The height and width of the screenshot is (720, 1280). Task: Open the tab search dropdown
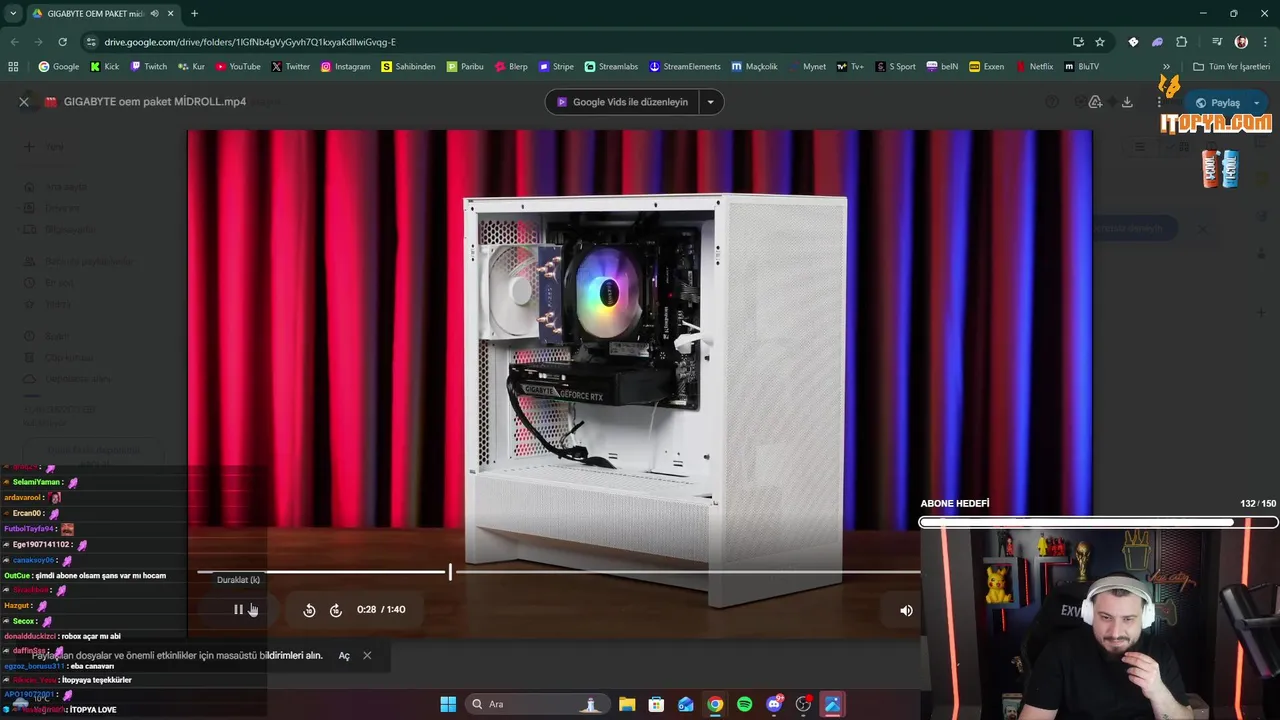13,14
